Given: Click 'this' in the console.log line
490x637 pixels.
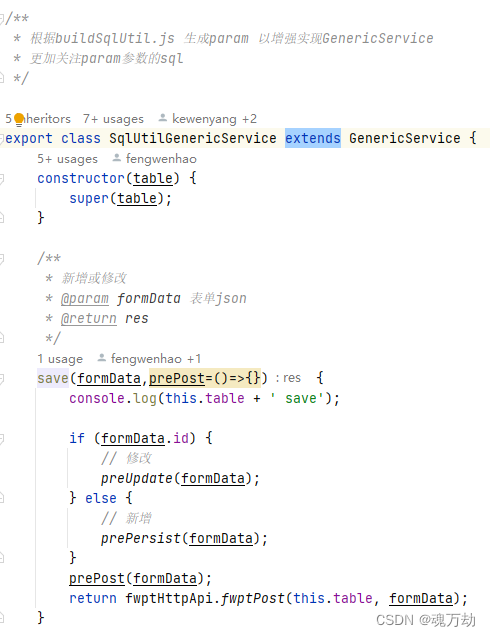Looking at the screenshot, I should pyautogui.click(x=181, y=398).
